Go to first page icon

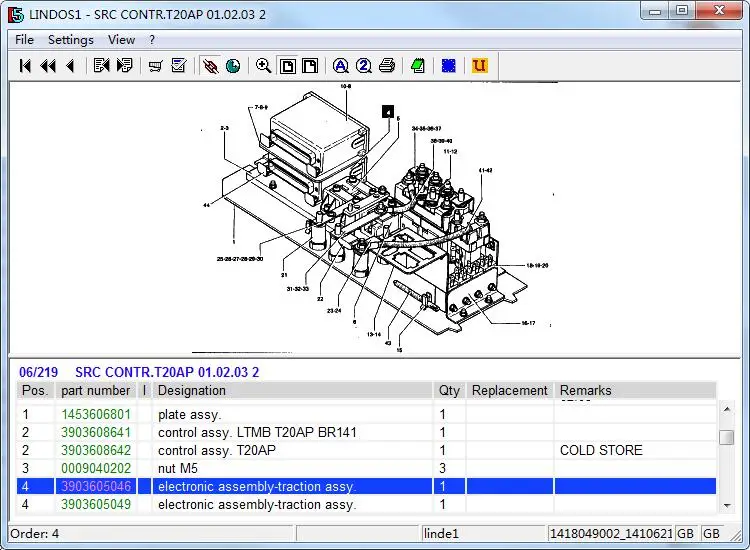[x=25, y=66]
